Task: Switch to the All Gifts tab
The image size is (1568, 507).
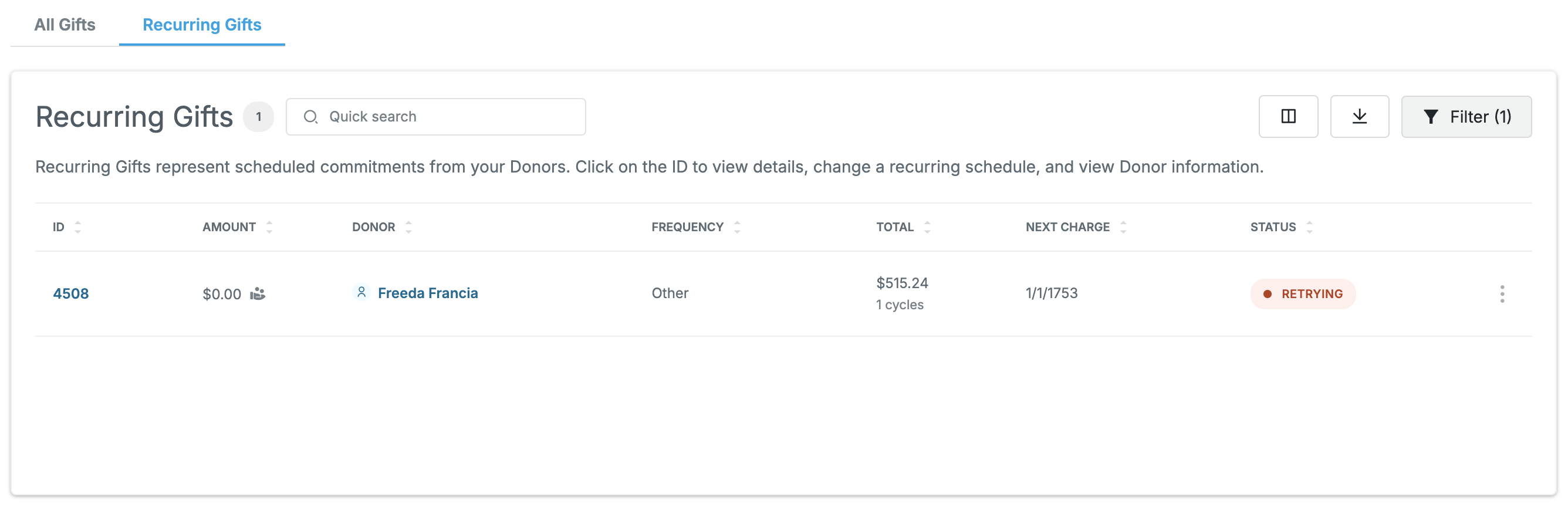Action: [x=65, y=24]
